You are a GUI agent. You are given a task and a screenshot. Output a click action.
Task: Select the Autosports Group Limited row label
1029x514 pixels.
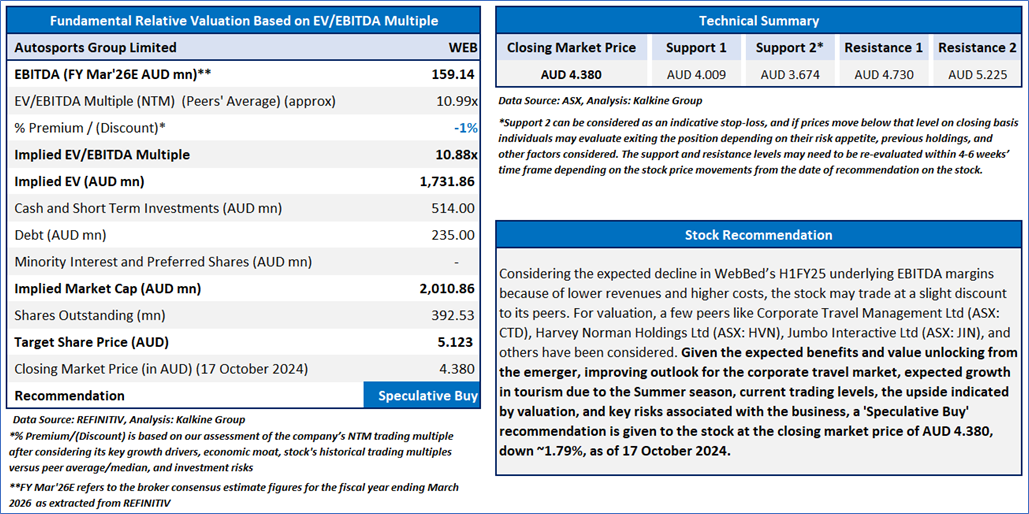95,48
